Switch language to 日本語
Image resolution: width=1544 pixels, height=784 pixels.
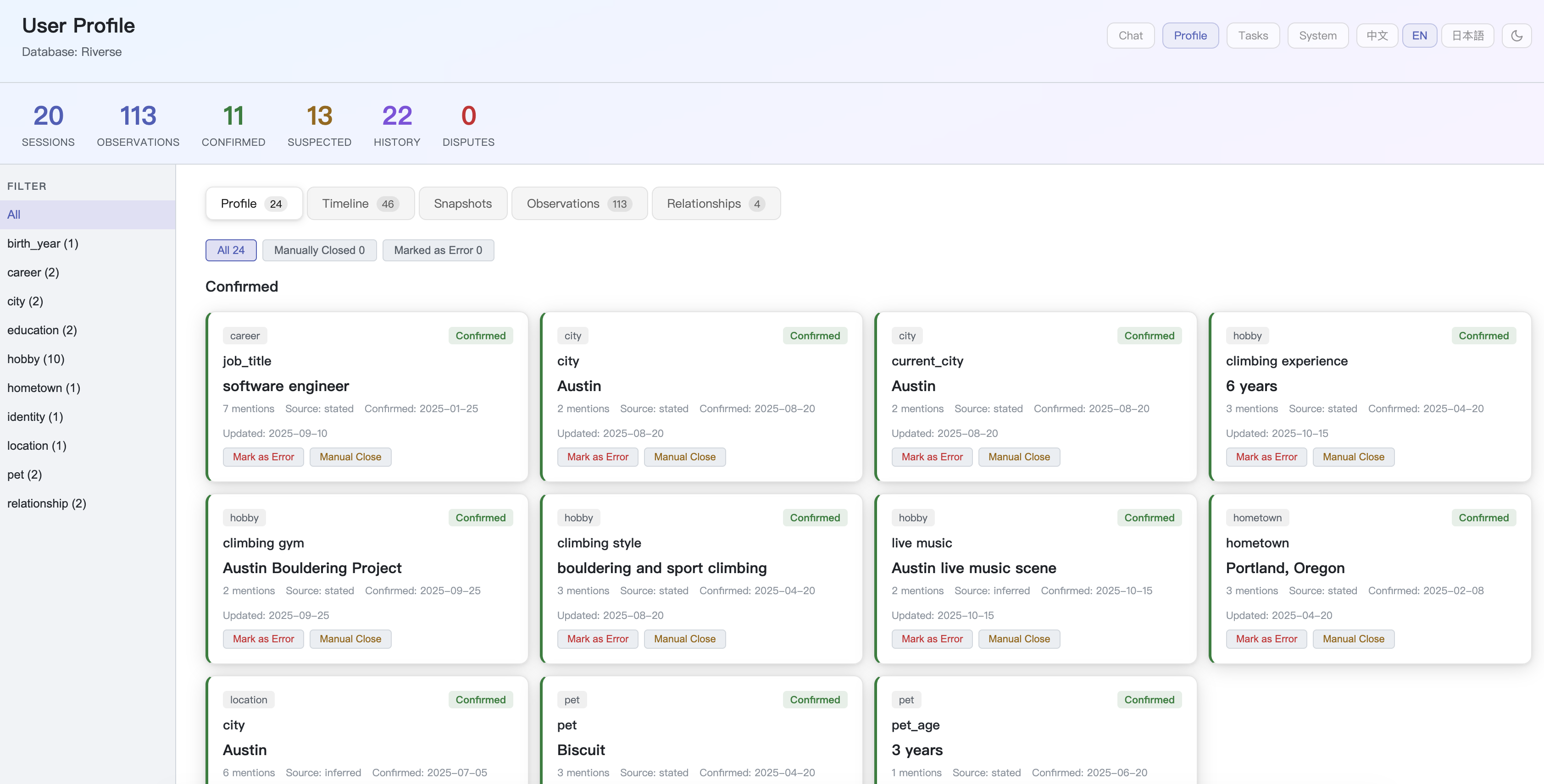[1467, 35]
